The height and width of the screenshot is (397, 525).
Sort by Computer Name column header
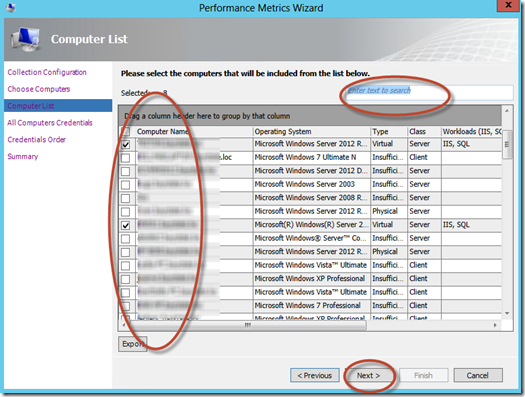[x=194, y=132]
